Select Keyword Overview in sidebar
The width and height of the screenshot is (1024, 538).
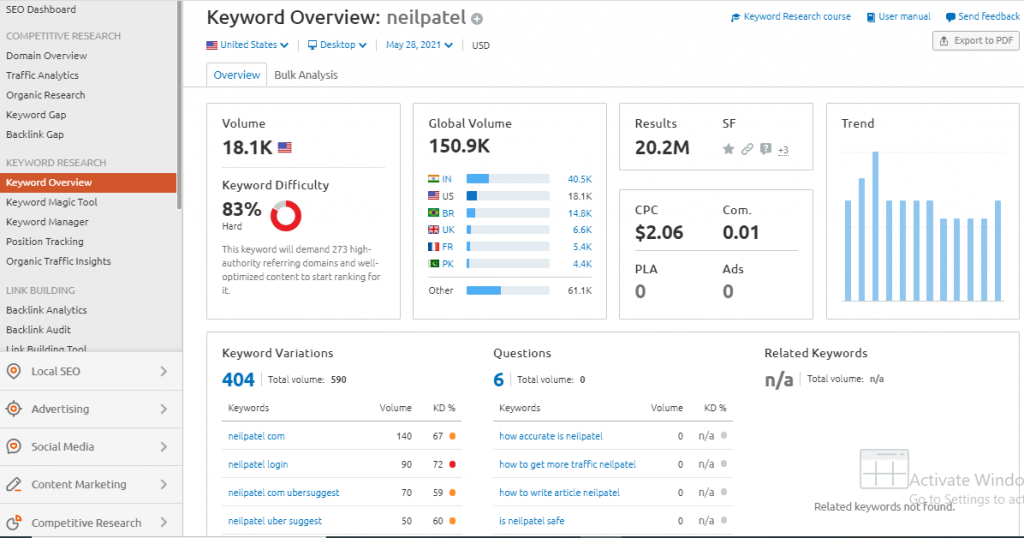pyautogui.click(x=88, y=183)
